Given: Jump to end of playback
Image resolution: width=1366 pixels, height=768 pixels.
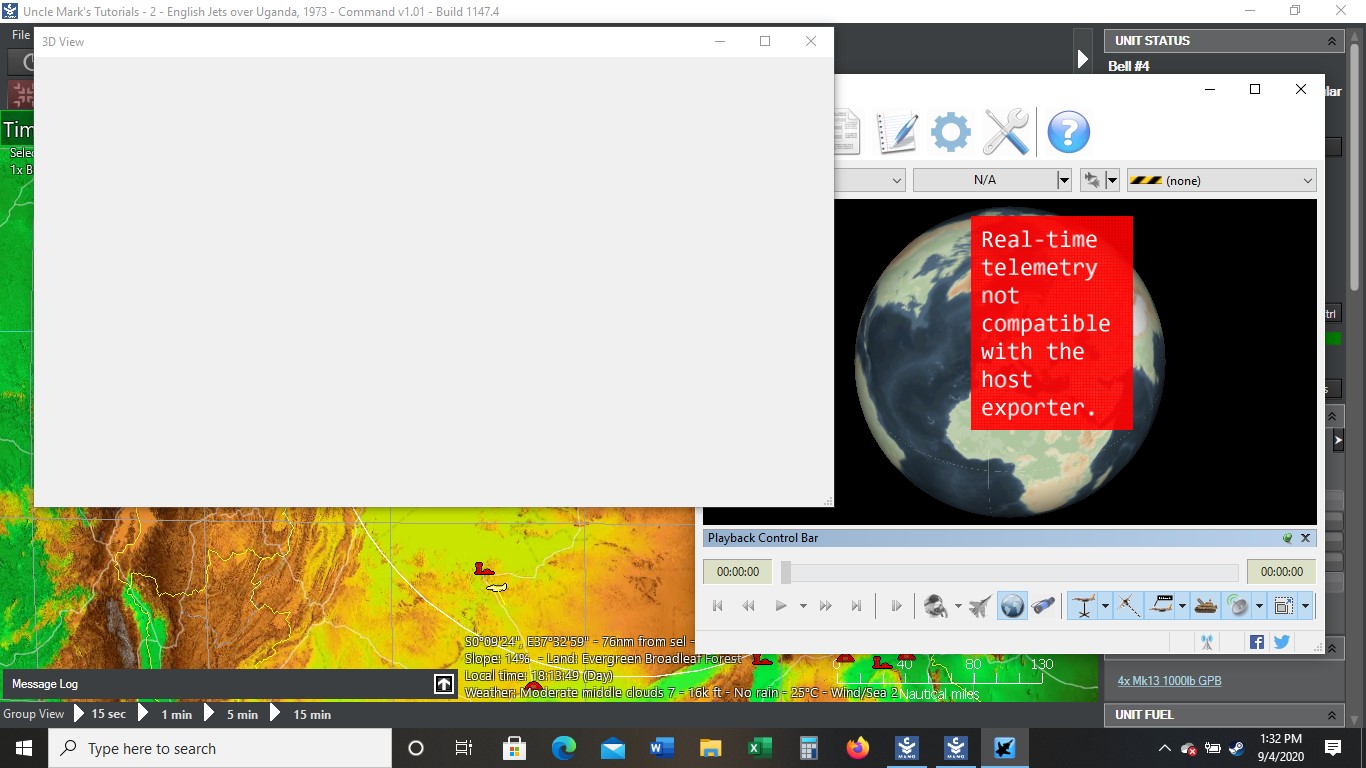Looking at the screenshot, I should click(x=856, y=606).
